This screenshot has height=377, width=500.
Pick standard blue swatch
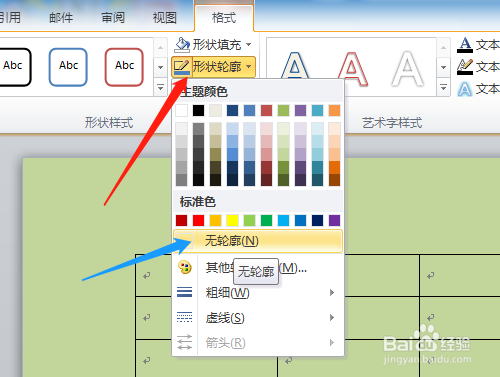[300, 220]
